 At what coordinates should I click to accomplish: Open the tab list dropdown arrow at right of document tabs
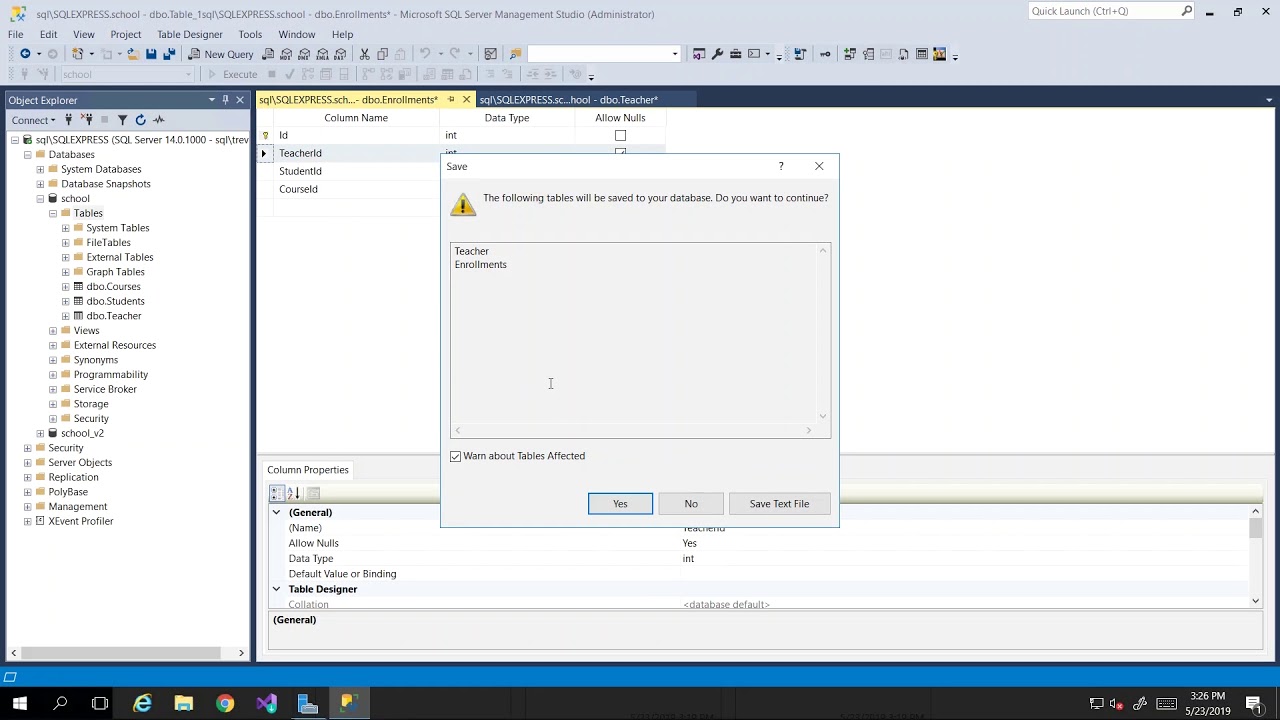pos(1269,100)
